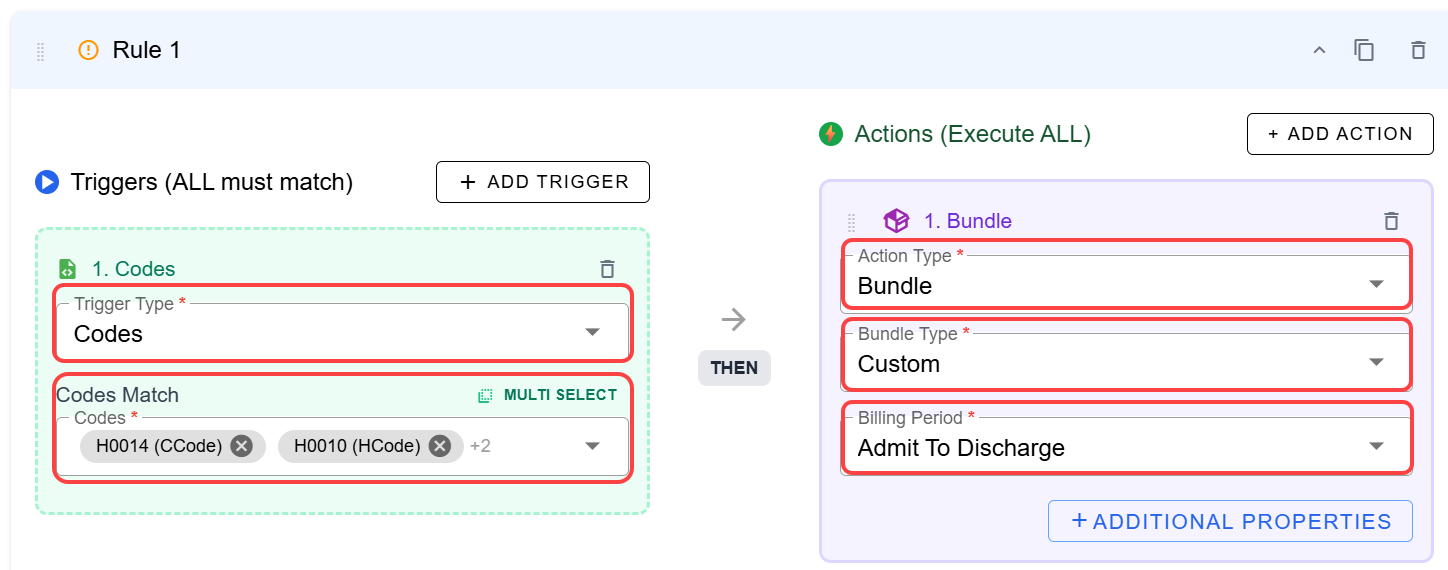Click the +2 more codes indicator
The image size is (1448, 570).
(x=481, y=446)
